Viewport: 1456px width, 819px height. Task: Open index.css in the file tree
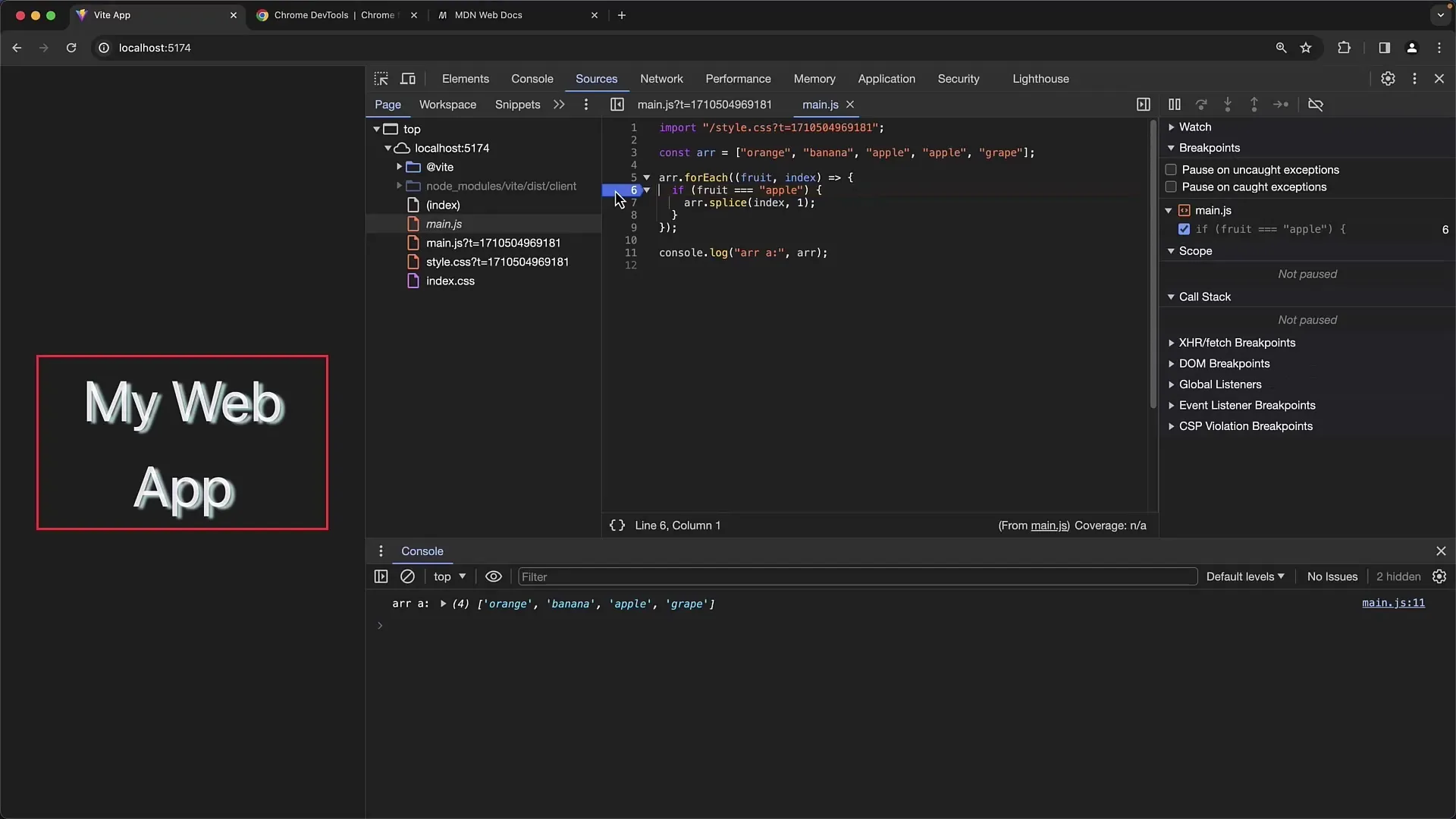click(x=450, y=281)
